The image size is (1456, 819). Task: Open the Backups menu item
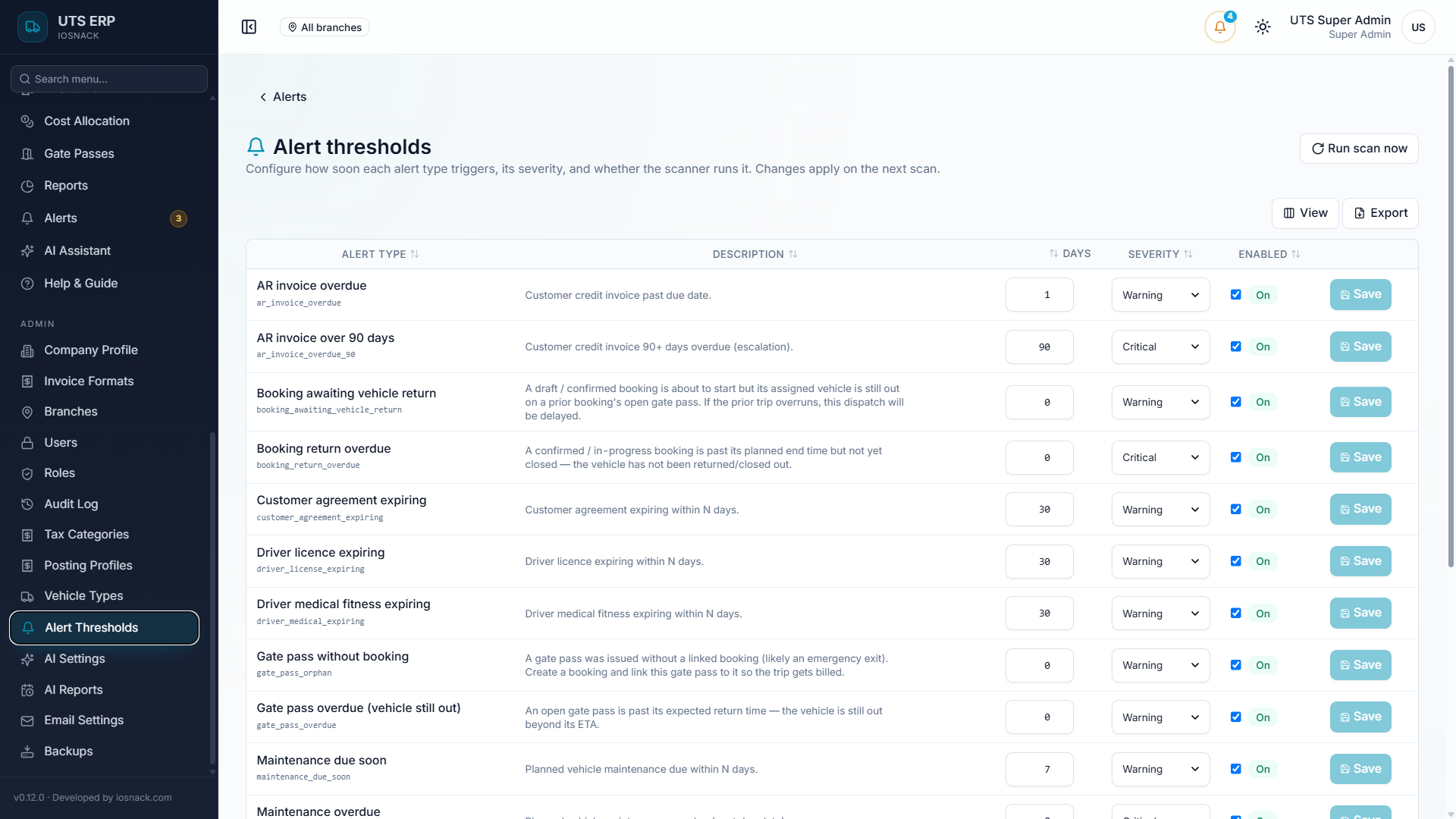pyautogui.click(x=104, y=752)
